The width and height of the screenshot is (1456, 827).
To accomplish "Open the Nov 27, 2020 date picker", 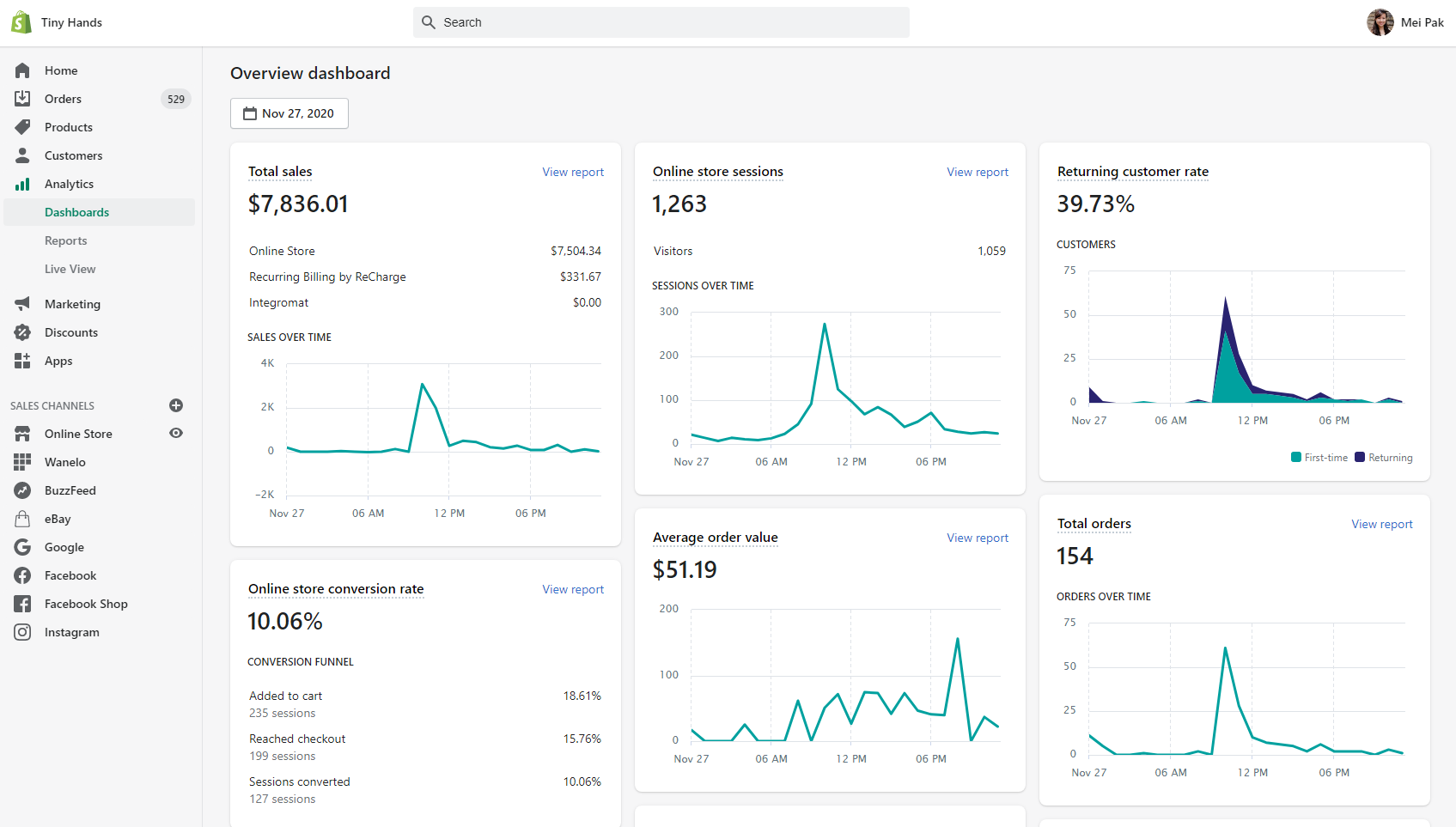I will click(x=289, y=113).
